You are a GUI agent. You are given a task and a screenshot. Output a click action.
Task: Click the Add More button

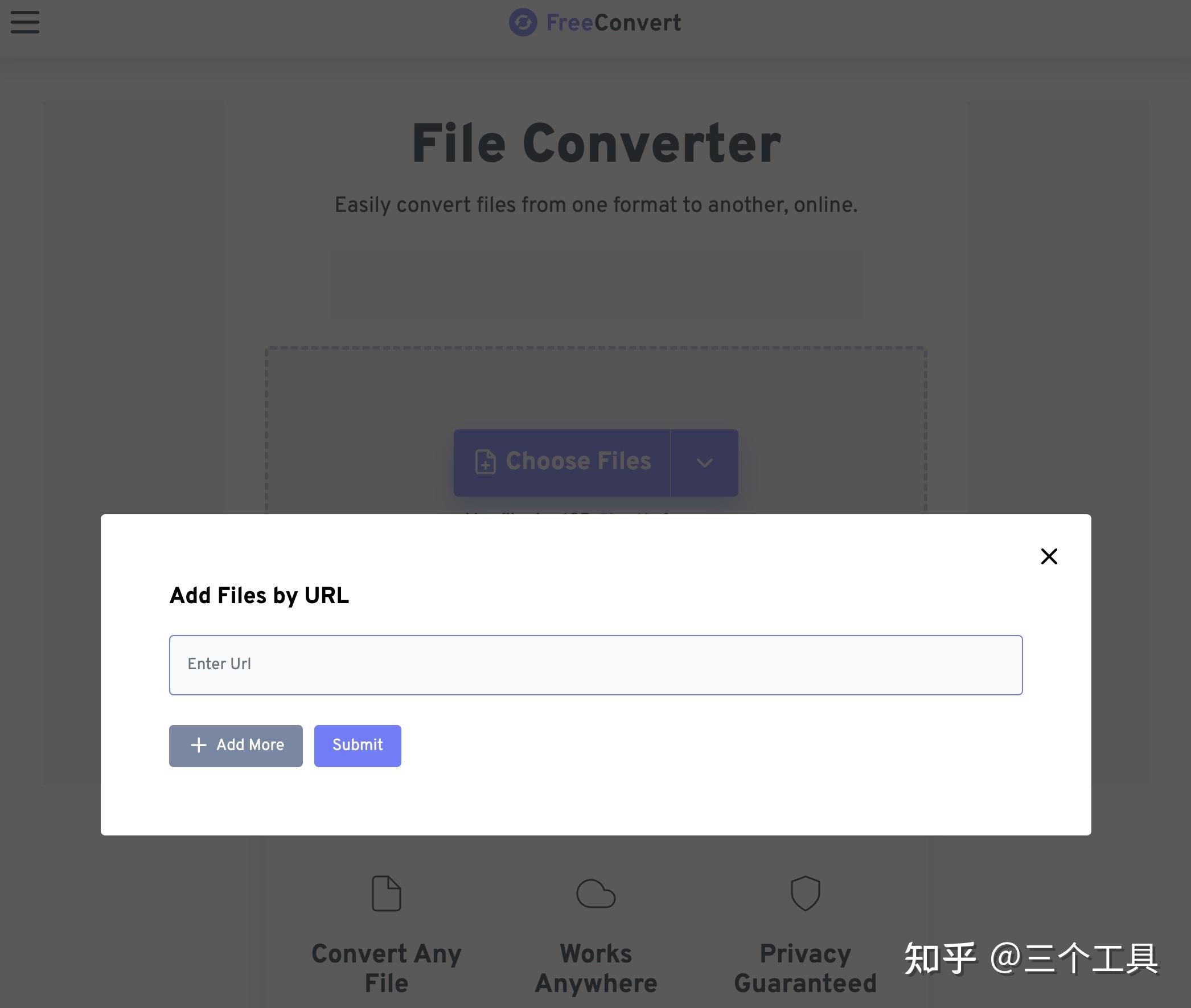click(236, 745)
